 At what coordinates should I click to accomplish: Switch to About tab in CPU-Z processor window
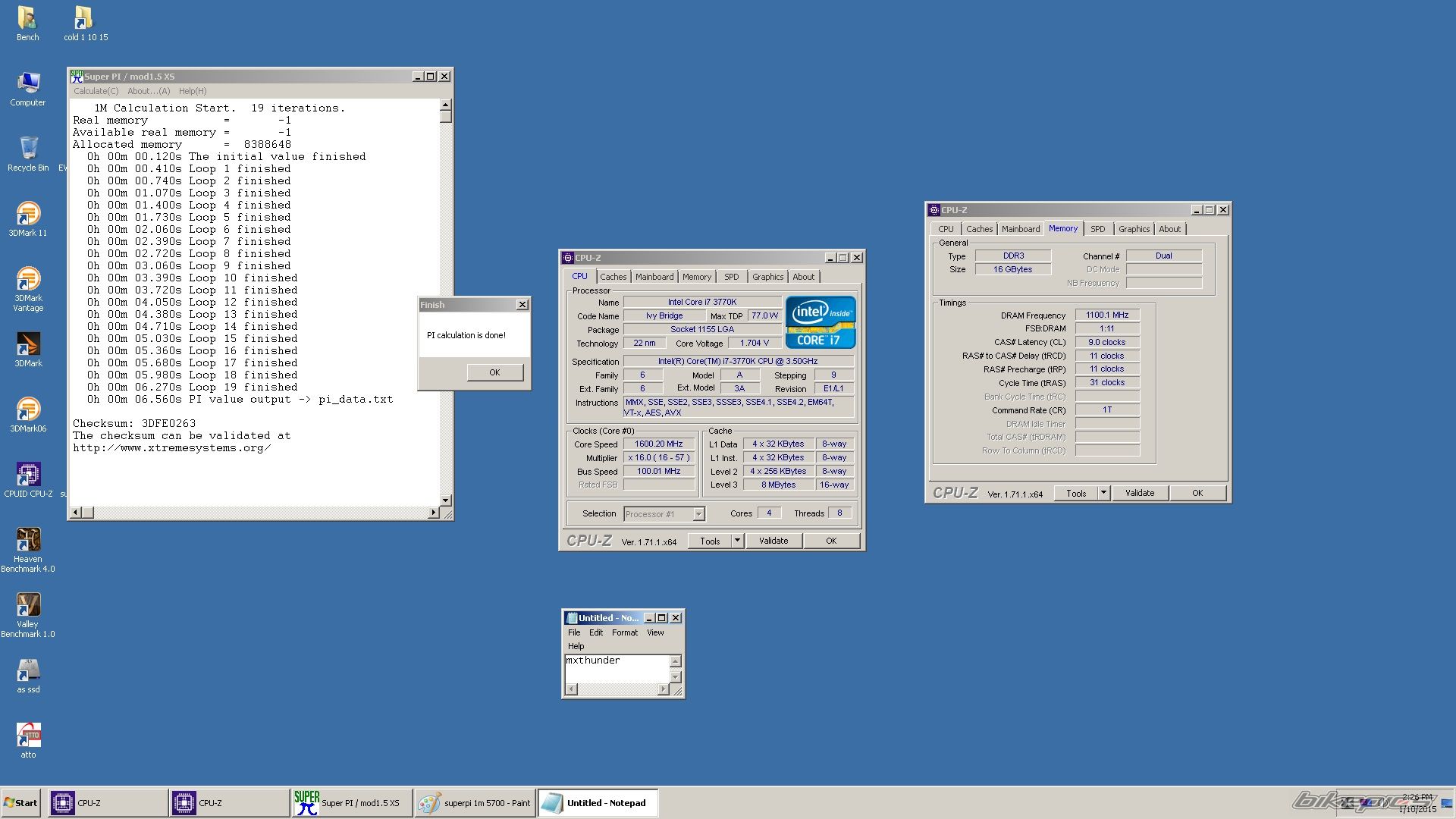[804, 277]
